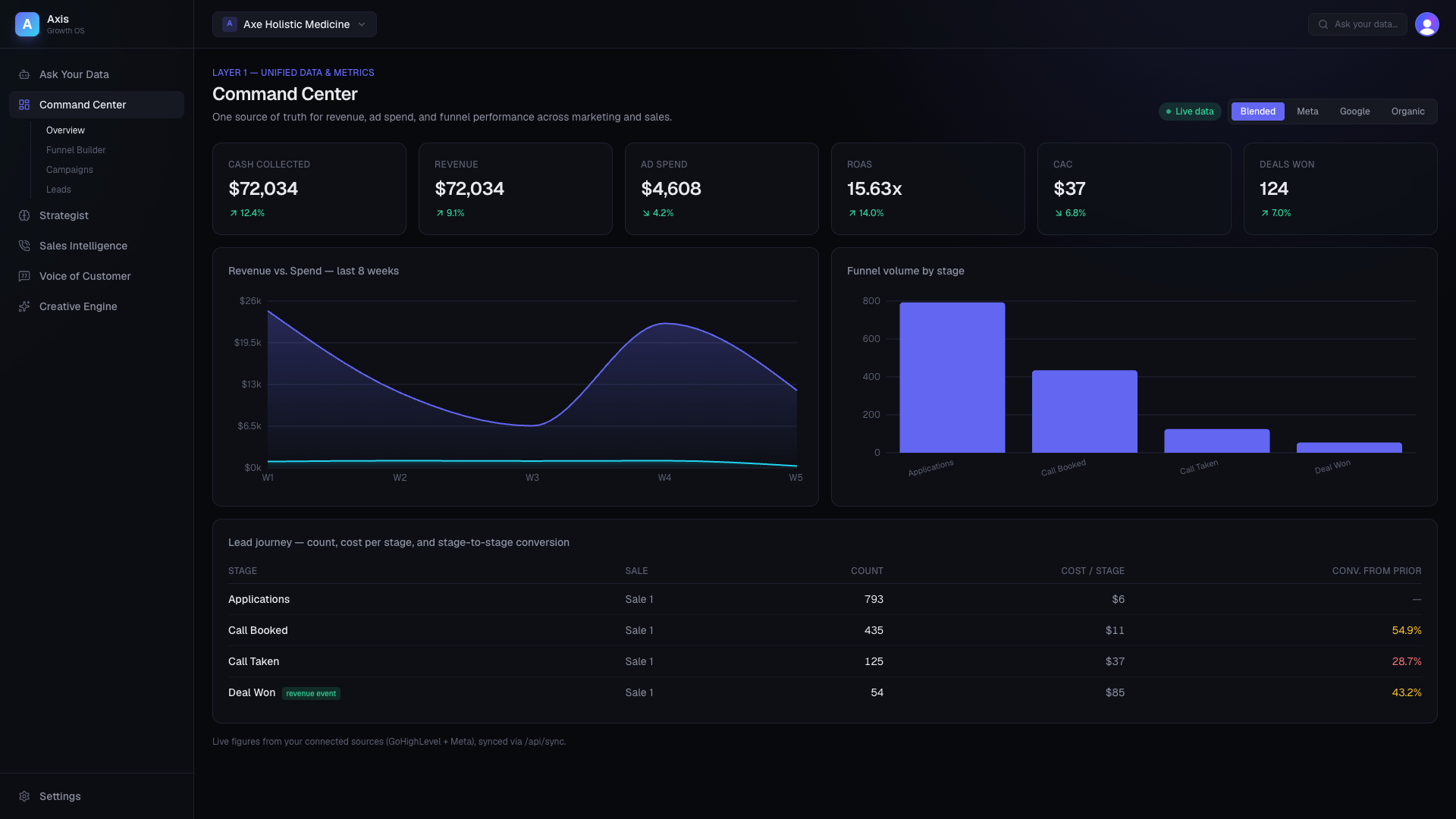Click the search magnifier icon

coord(1323,24)
